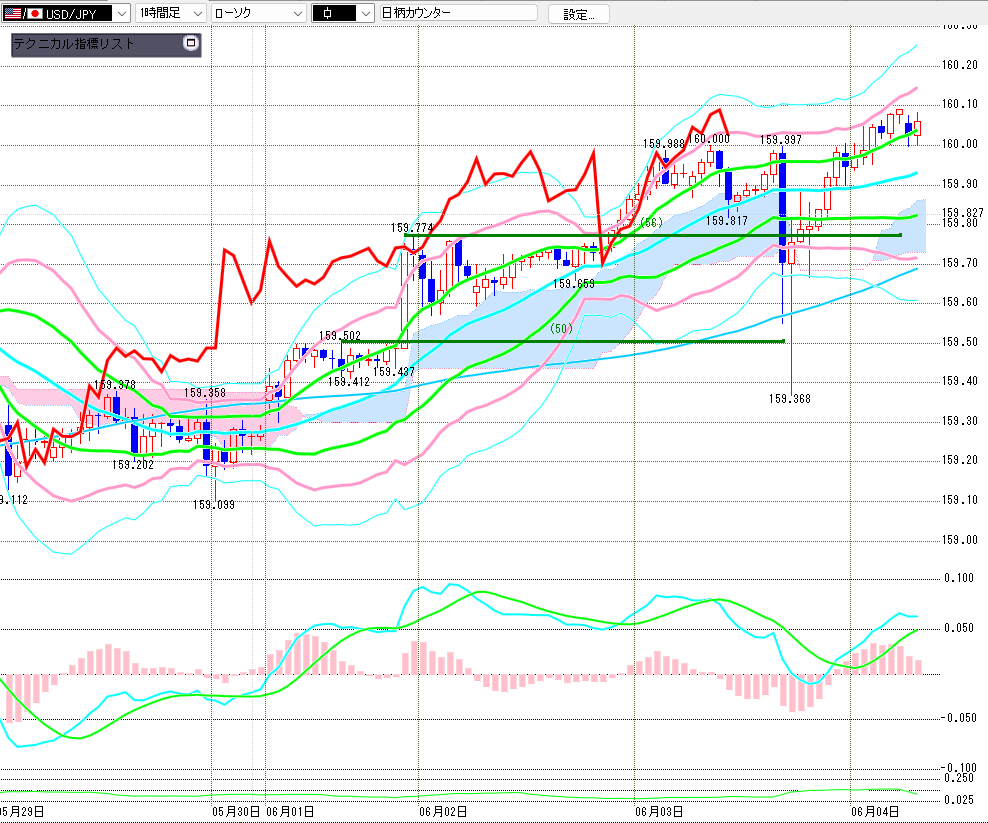Viewport: 988px width, 823px height.
Task: Click the 159.827 current price on axis
Action: (x=963, y=213)
